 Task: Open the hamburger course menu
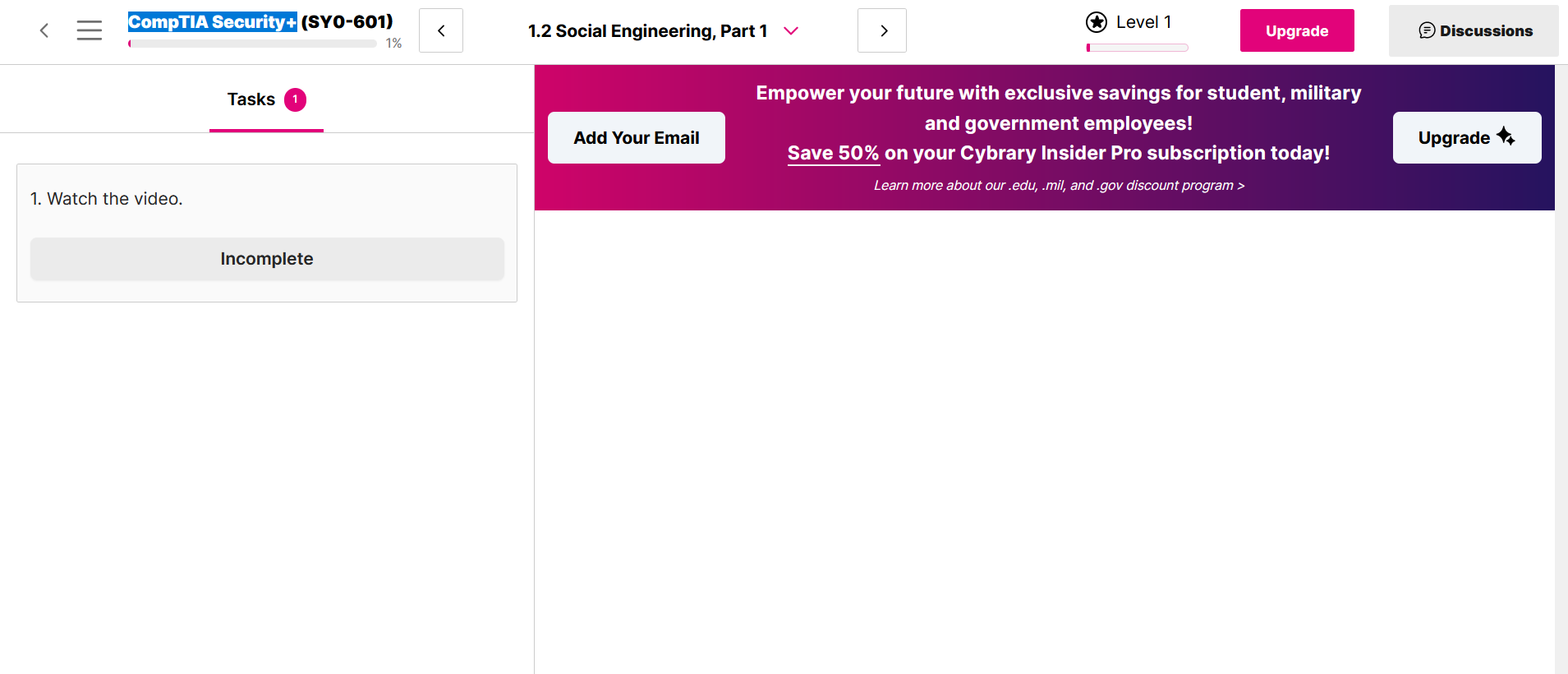90,30
